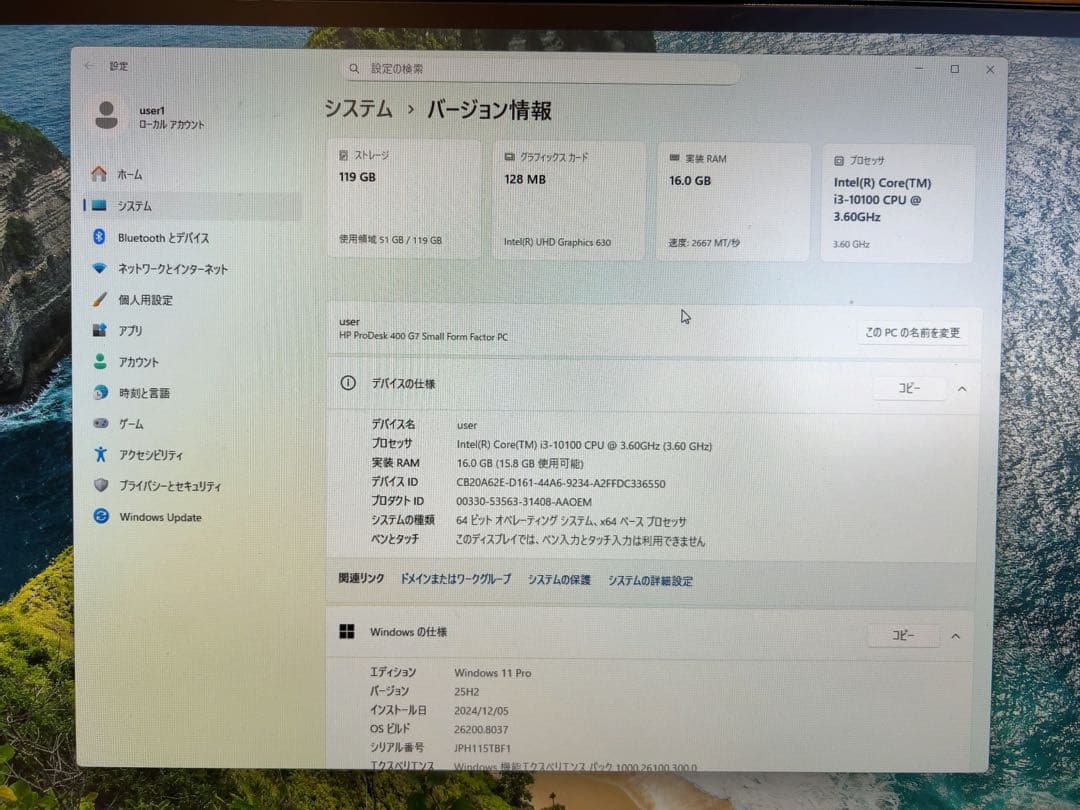Click the デバイス ID value CB20A62E-D161
The height and width of the screenshot is (810, 1080).
coord(561,484)
